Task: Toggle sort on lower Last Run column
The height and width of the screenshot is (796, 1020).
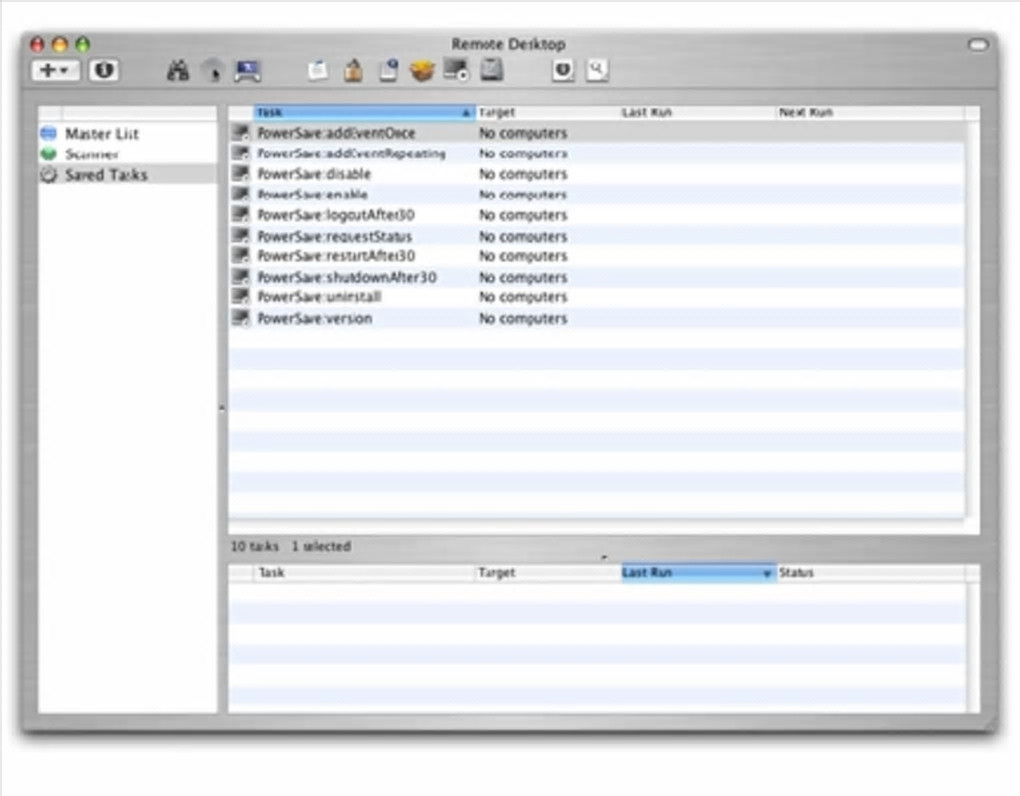Action: (699, 573)
